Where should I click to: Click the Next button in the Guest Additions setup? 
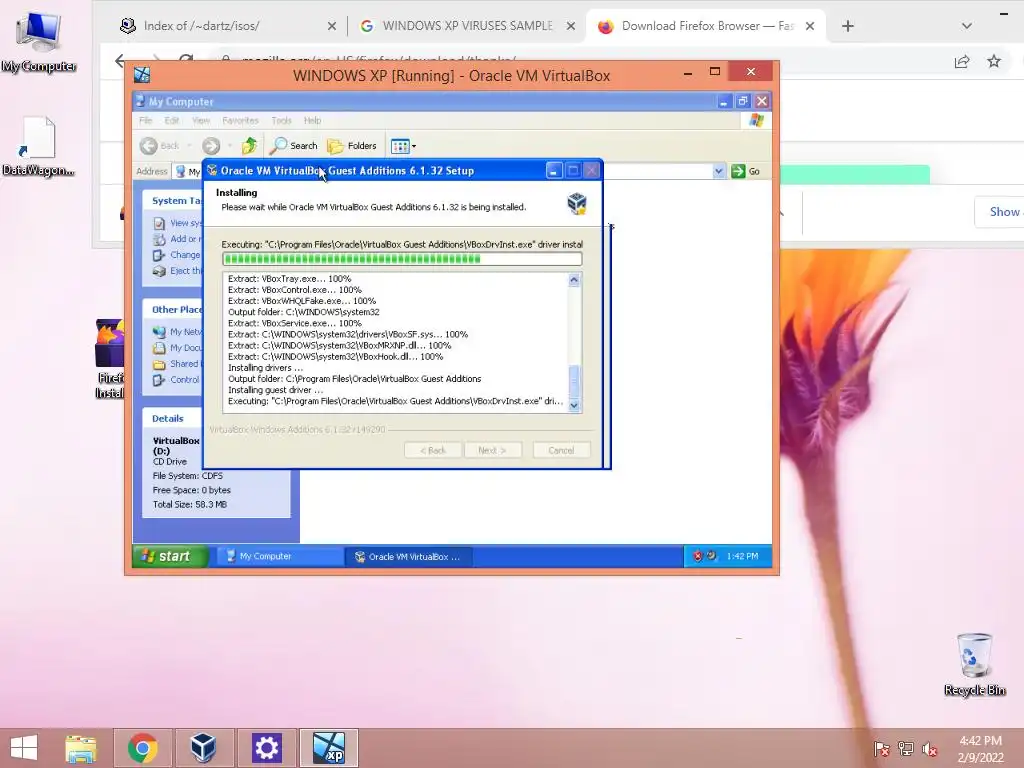click(492, 450)
